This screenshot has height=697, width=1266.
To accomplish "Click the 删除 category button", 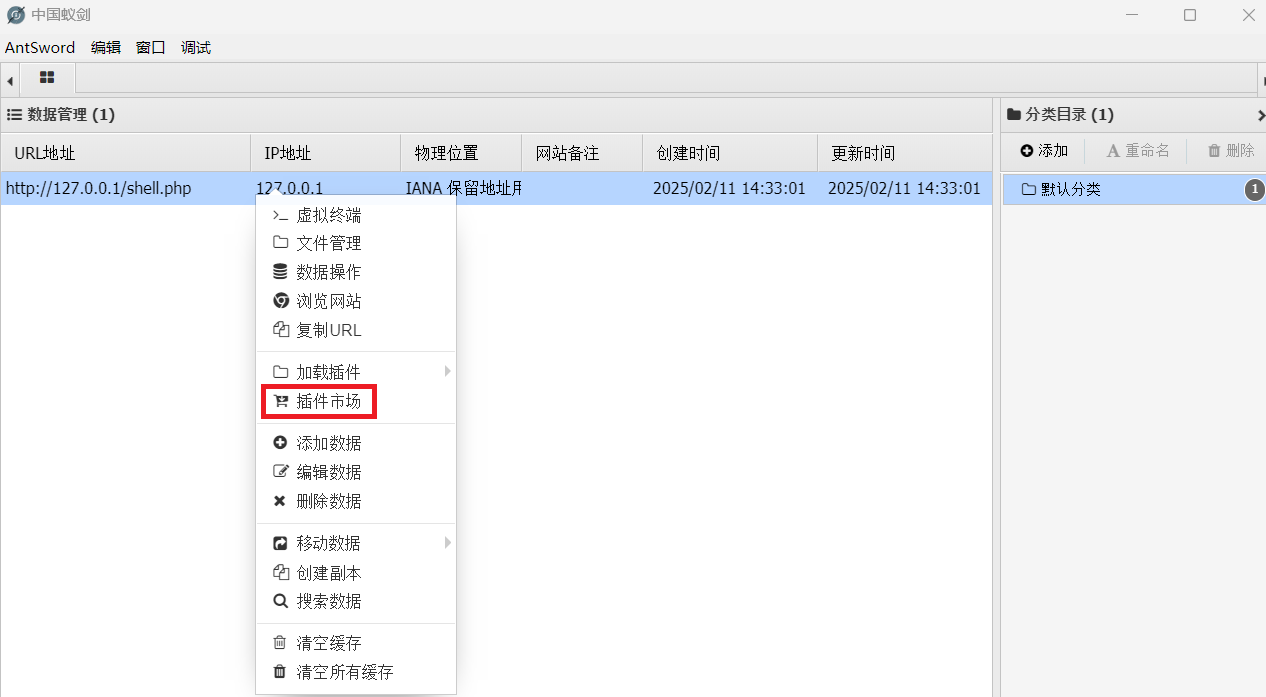I will (x=1231, y=151).
